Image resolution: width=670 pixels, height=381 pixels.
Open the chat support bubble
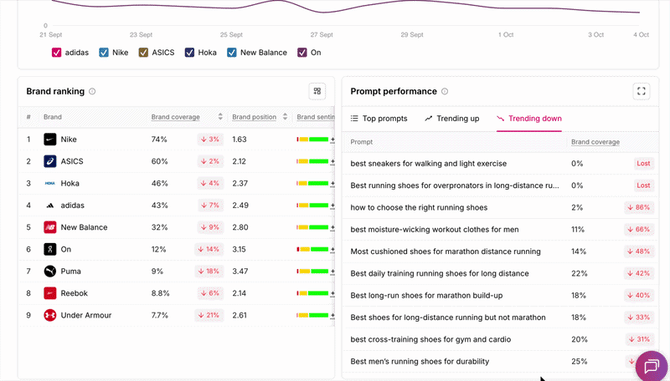click(652, 366)
